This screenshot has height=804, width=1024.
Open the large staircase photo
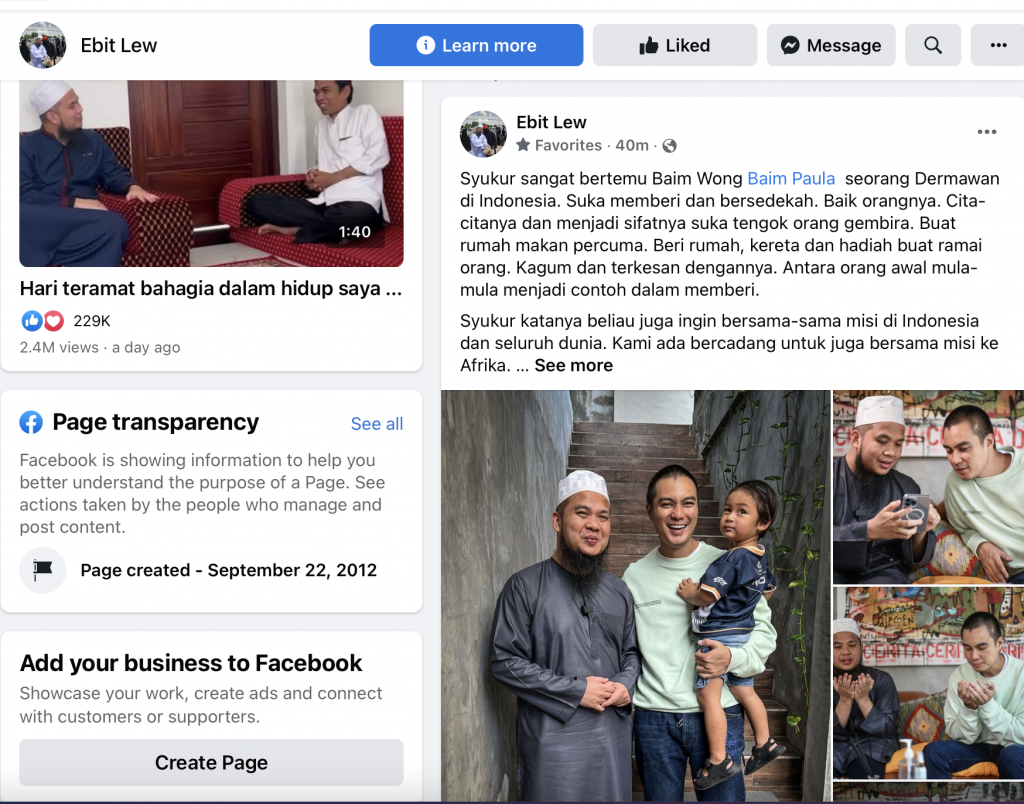pos(635,596)
